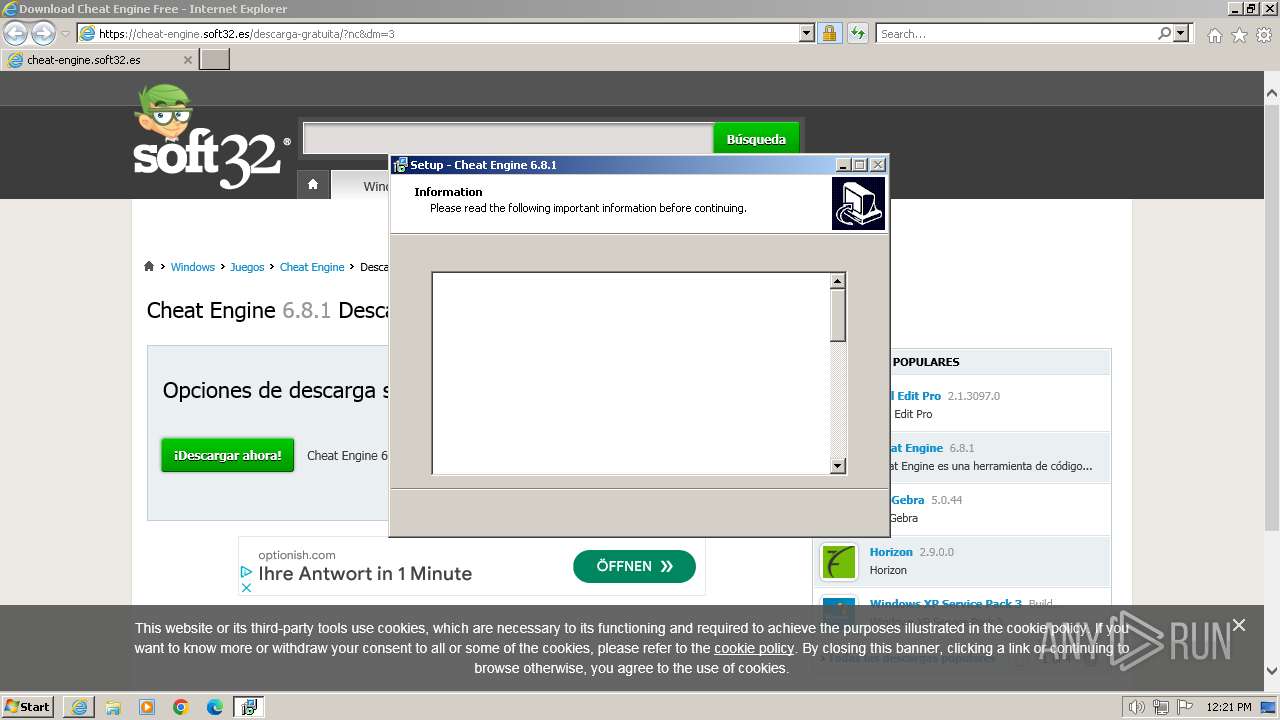The width and height of the screenshot is (1280, 720).
Task: Click the magnifier icon in the search box
Action: [x=1164, y=33]
